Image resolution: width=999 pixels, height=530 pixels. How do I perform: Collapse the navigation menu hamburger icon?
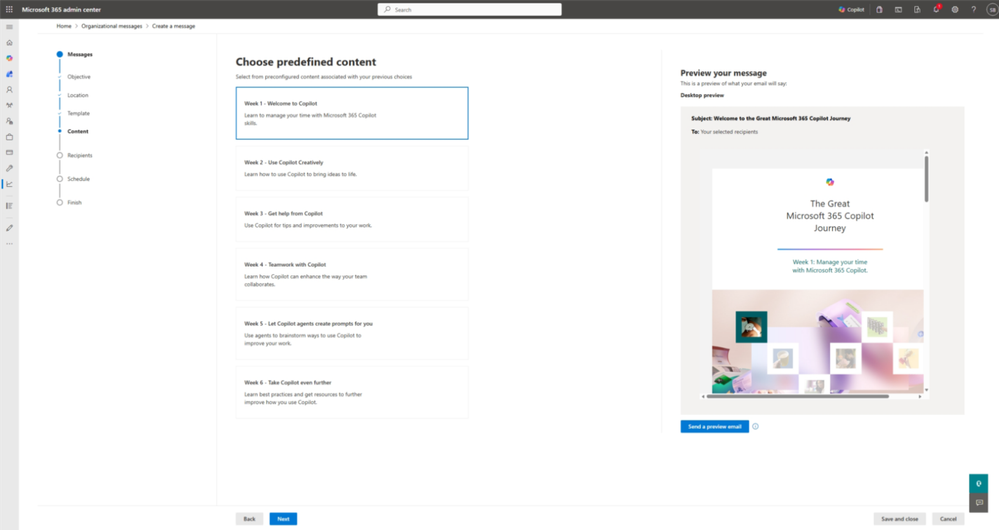(9, 27)
